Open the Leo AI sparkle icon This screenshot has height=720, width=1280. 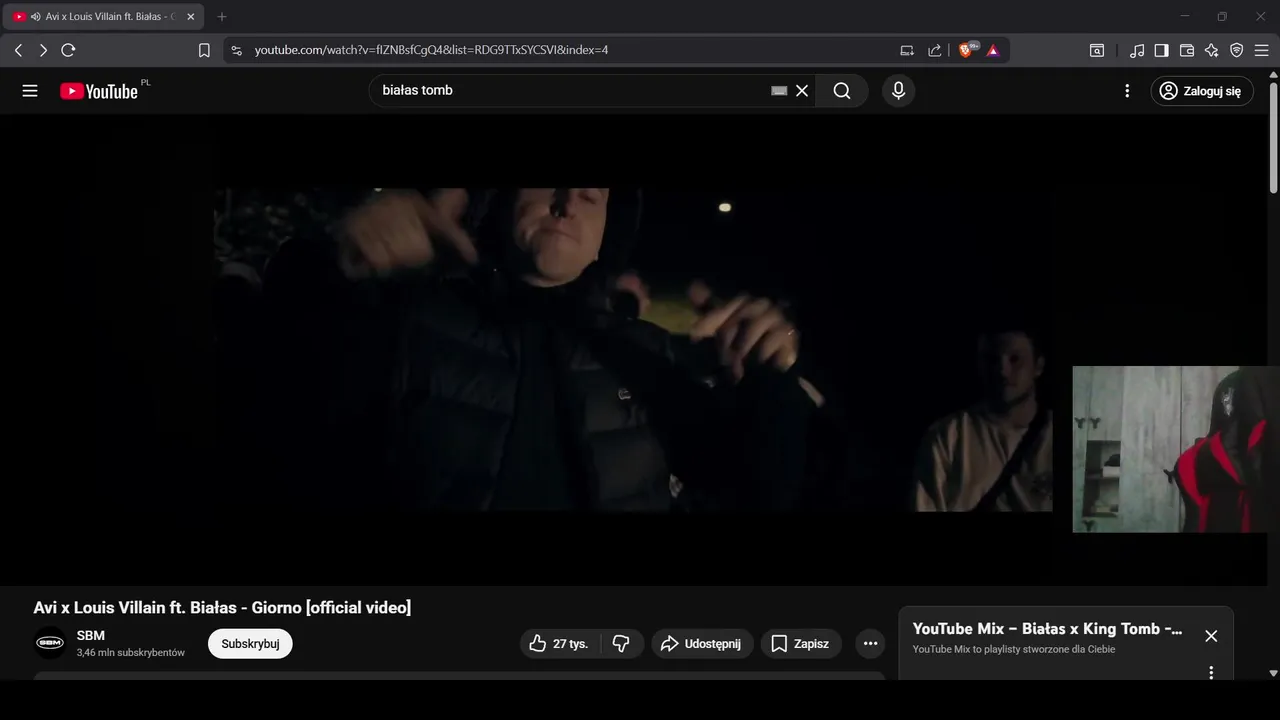click(1212, 50)
